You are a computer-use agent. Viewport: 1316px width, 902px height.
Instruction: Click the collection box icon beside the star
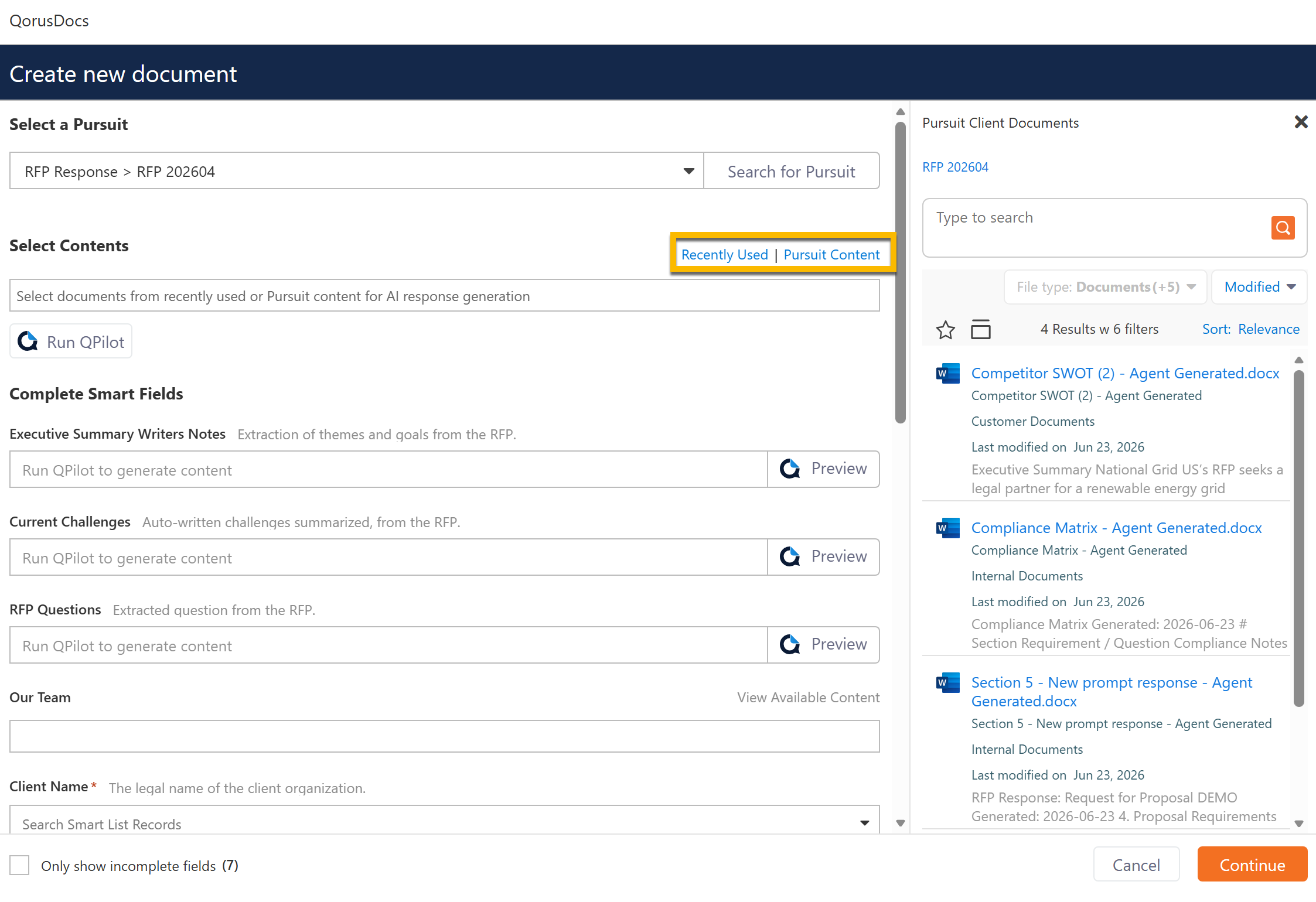tap(980, 329)
